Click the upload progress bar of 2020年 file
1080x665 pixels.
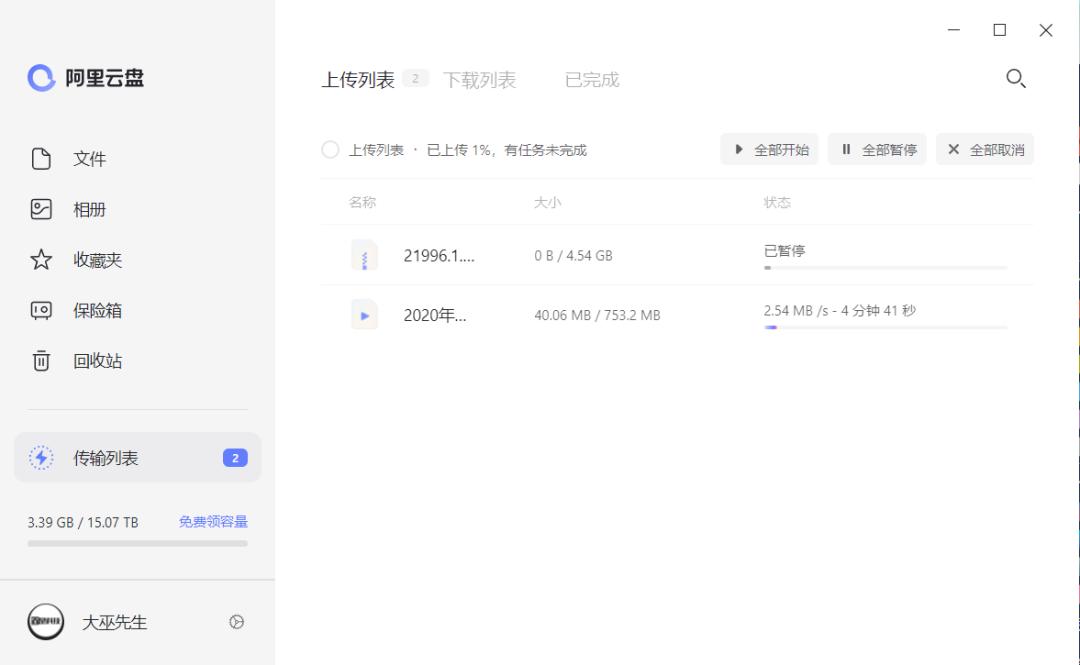(885, 327)
